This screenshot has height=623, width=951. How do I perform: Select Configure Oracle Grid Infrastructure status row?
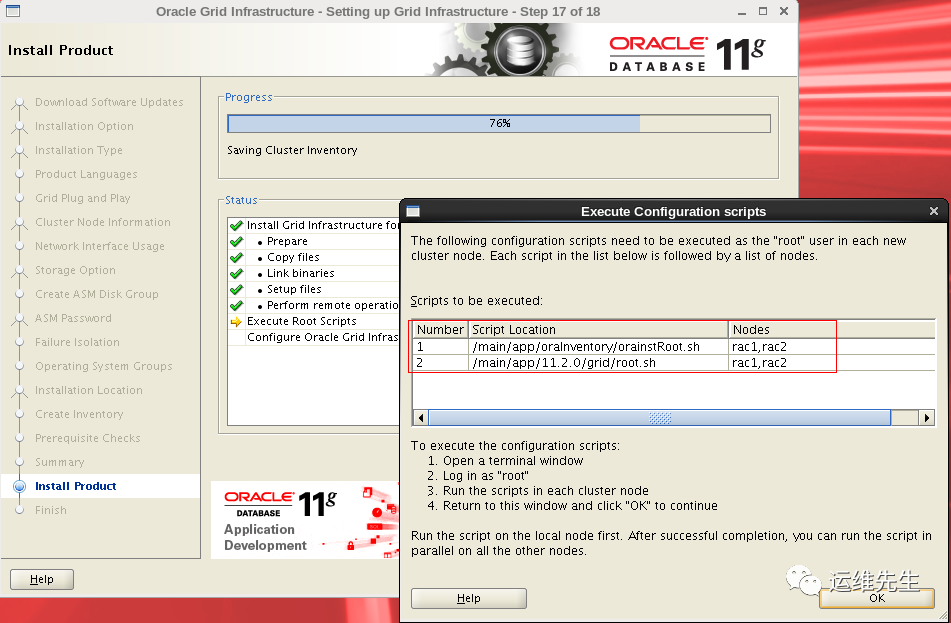[314, 337]
